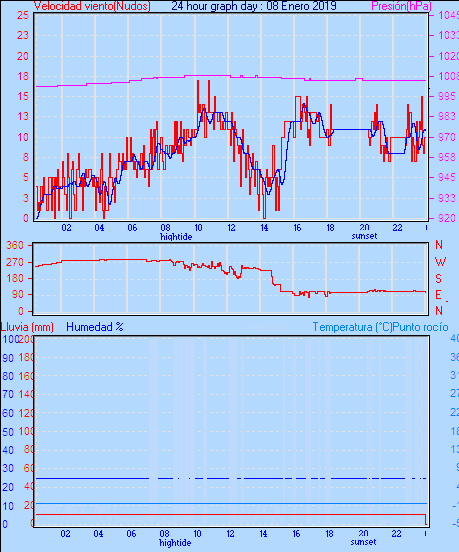Click the 'E' label on wind direction axis
The width and height of the screenshot is (459, 552).
click(439, 295)
